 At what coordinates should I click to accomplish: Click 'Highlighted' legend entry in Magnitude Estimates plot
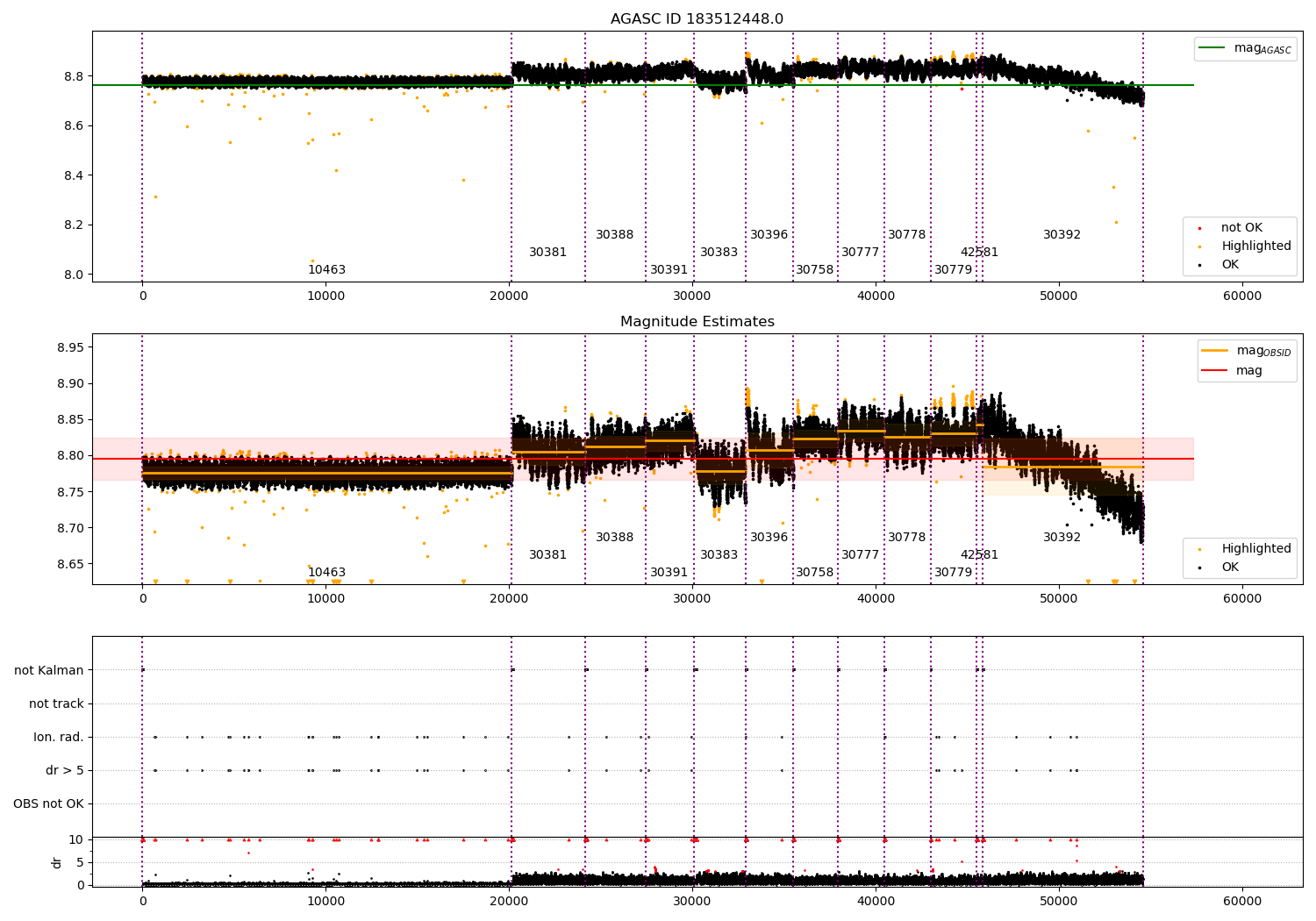[x=1256, y=549]
